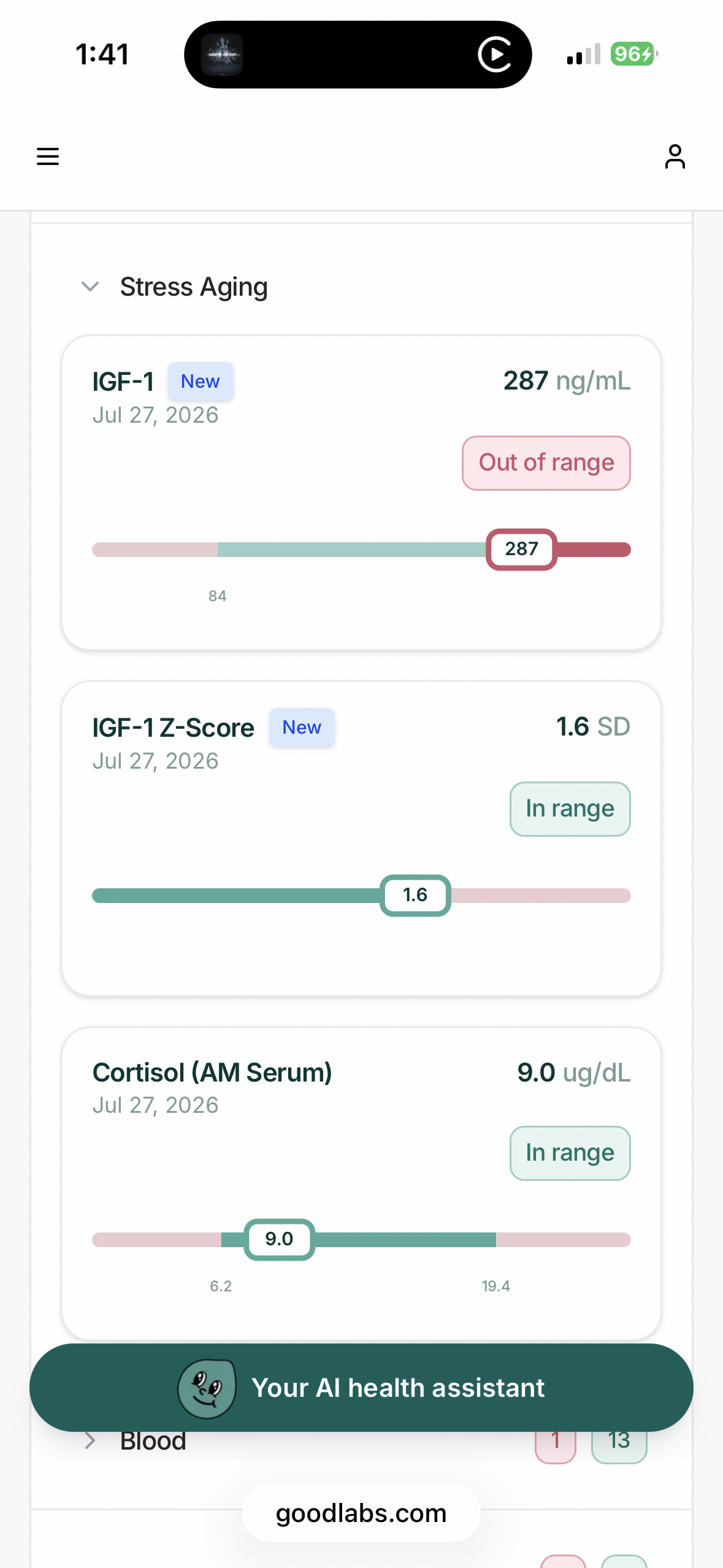Tap the 287 marker on IGF-1 bar
Screen dimensions: 723x1568
pyautogui.click(x=522, y=550)
